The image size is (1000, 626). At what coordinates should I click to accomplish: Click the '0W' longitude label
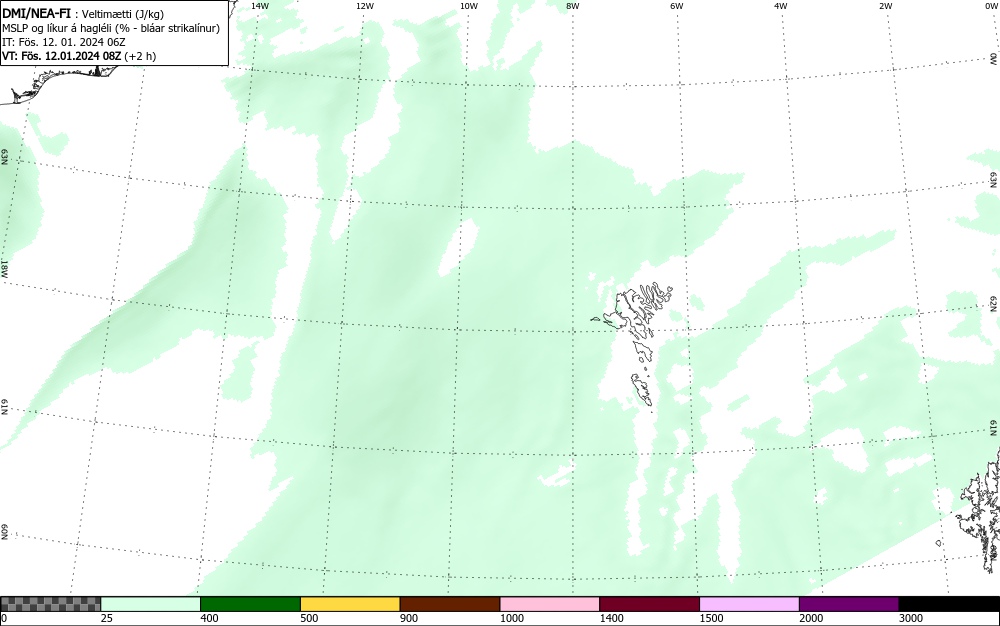(x=990, y=6)
